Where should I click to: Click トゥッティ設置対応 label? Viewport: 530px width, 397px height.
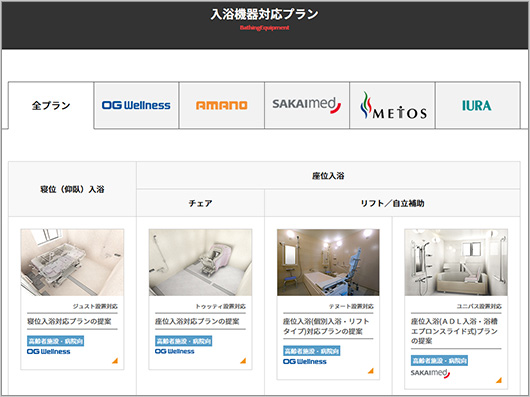click(x=221, y=306)
